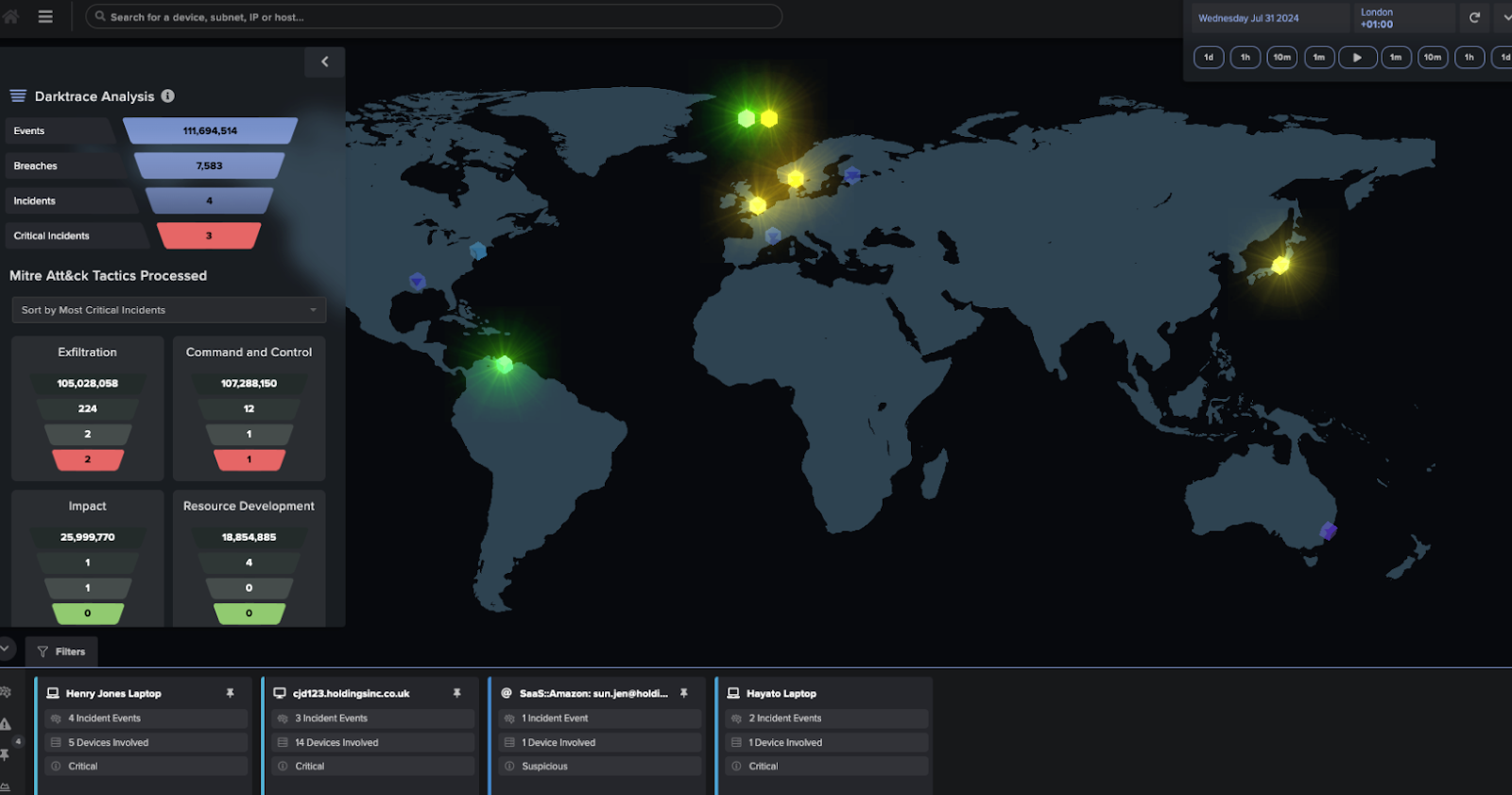Go to the home page icon
Image resolution: width=1512 pixels, height=795 pixels.
(10, 16)
